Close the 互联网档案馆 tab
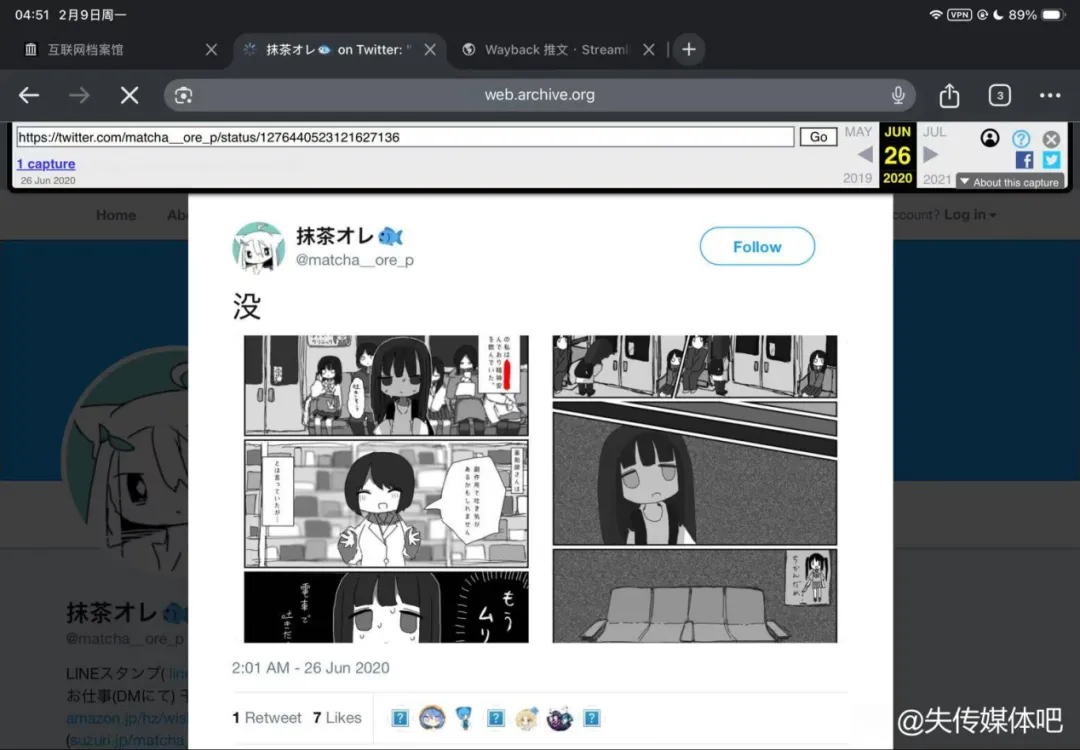1080x750 pixels. tap(211, 50)
